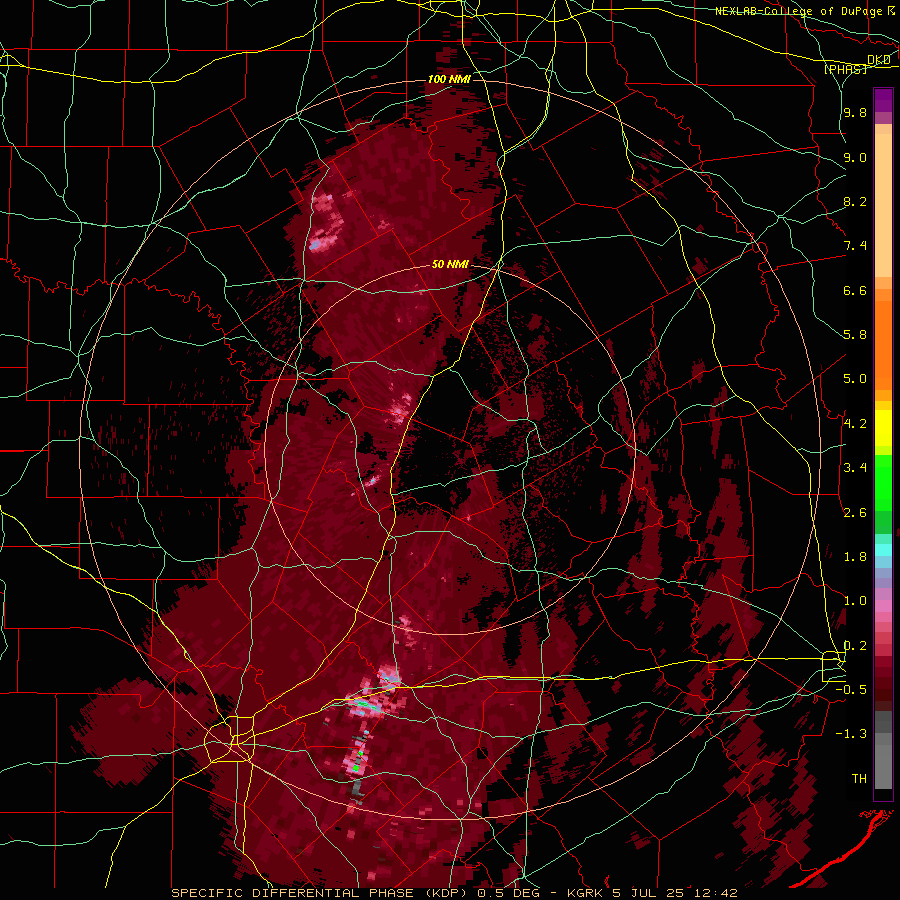The height and width of the screenshot is (900, 900).
Task: Click the -0.5 value on color scale
Action: coord(851,690)
